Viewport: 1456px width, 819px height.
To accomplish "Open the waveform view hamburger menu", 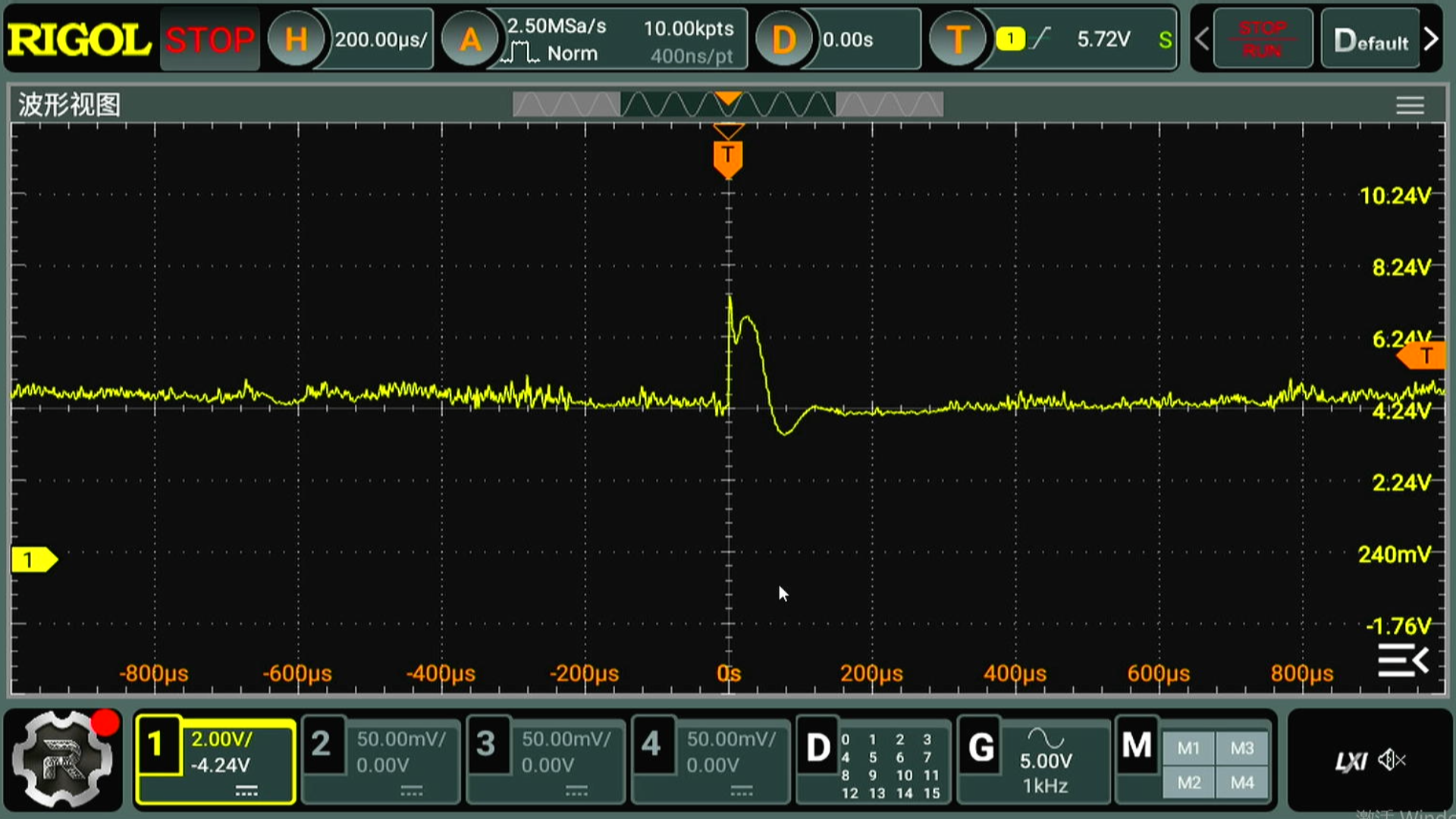I will [x=1410, y=105].
